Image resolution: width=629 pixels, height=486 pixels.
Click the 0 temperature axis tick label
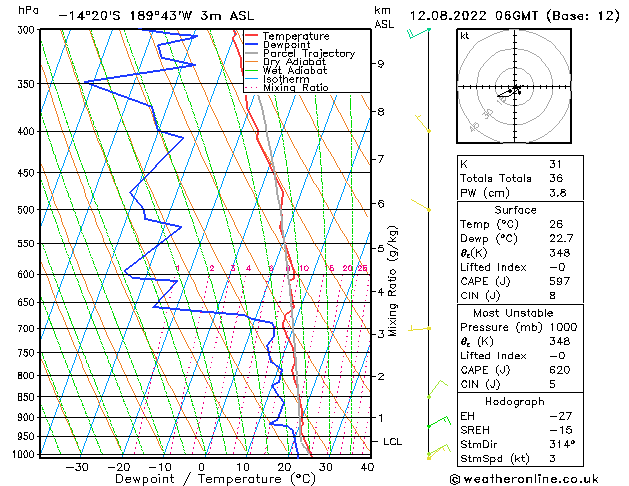[201, 467]
